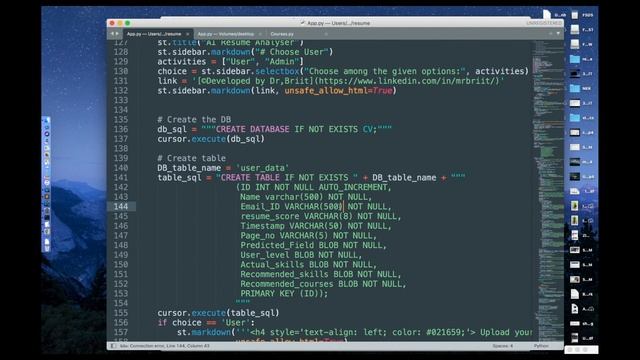The width and height of the screenshot is (640, 360).
Task: Click 'Line 144, Column 43' status text
Action: 187,346
